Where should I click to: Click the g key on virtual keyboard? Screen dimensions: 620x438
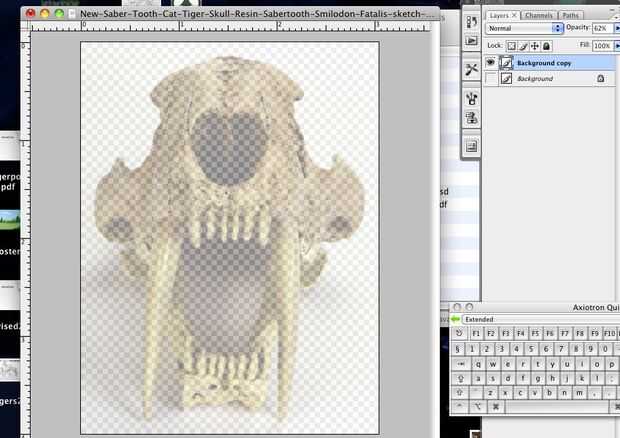[538, 379]
